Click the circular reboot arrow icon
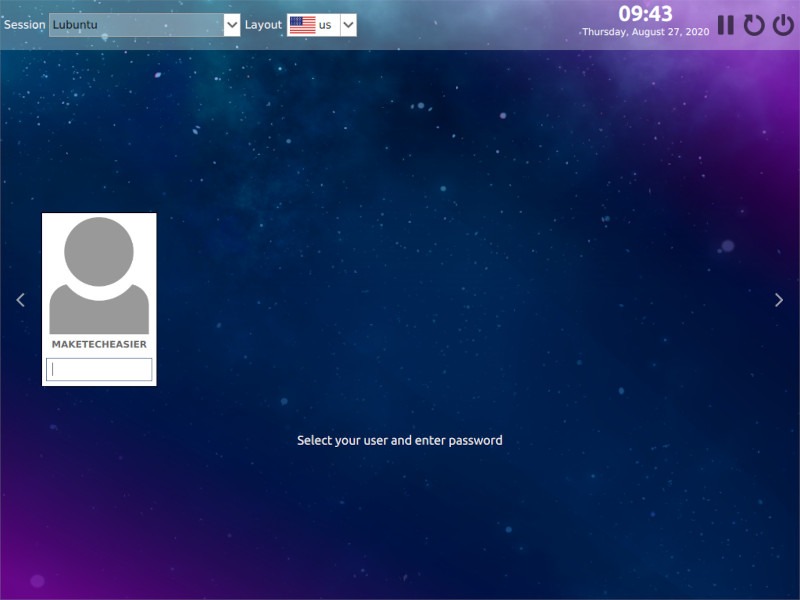Image resolution: width=800 pixels, height=600 pixels. [x=753, y=26]
